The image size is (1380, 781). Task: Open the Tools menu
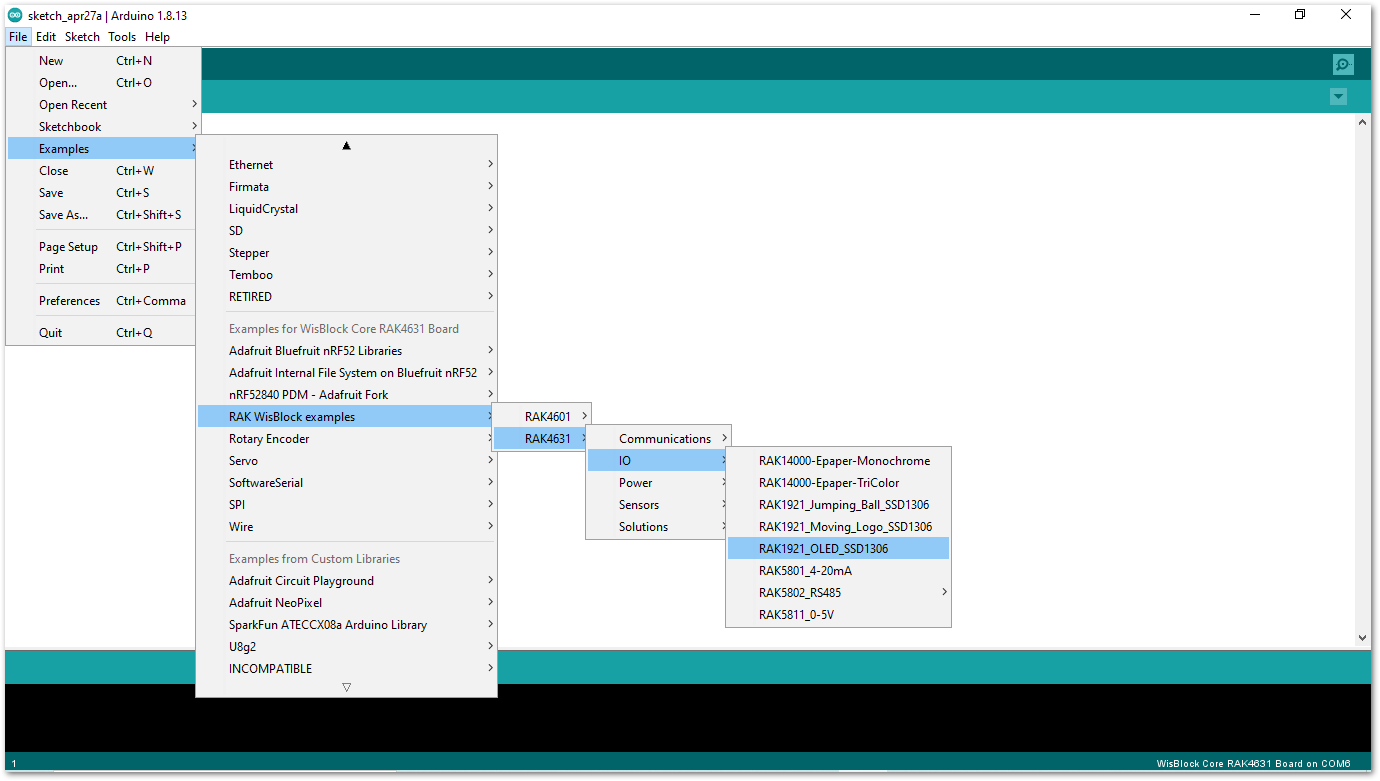pyautogui.click(x=122, y=37)
